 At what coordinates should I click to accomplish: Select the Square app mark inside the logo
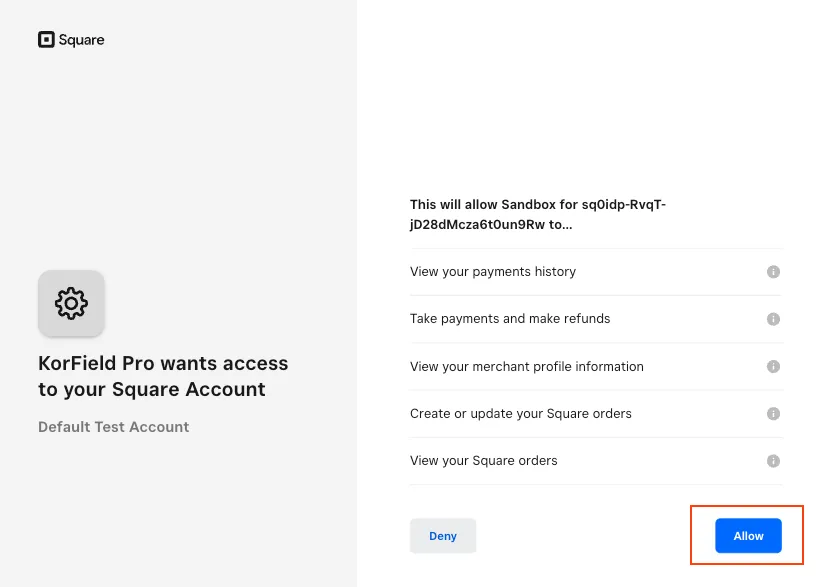click(46, 39)
